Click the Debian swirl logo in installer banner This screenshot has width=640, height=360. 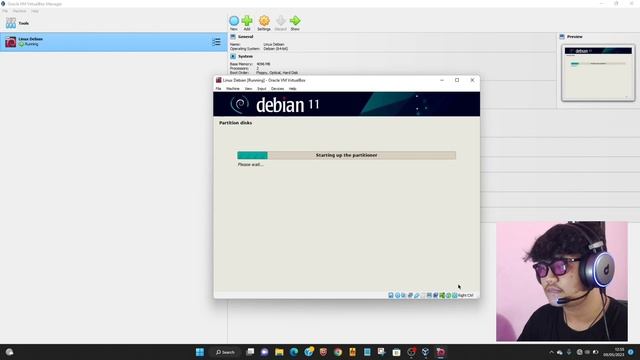(x=240, y=104)
